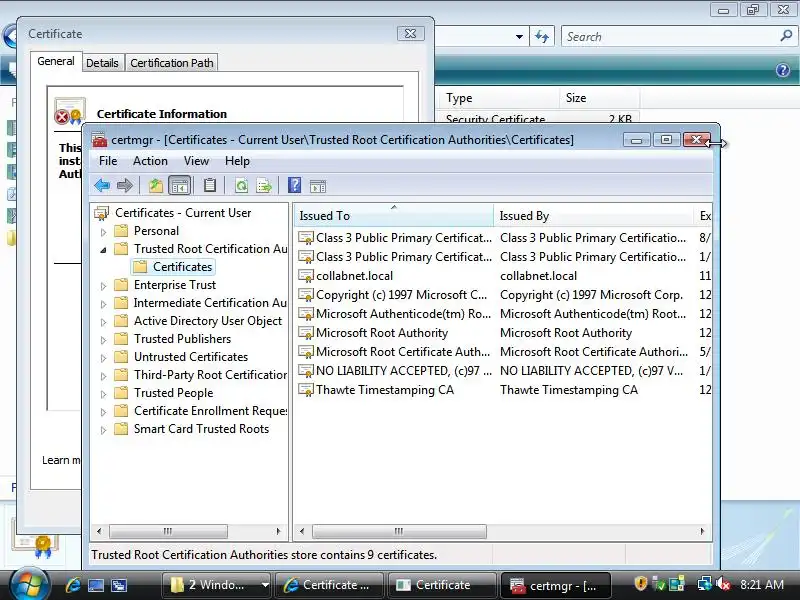The width and height of the screenshot is (800, 600).
Task: Click the Export List toolbar icon
Action: [264, 185]
